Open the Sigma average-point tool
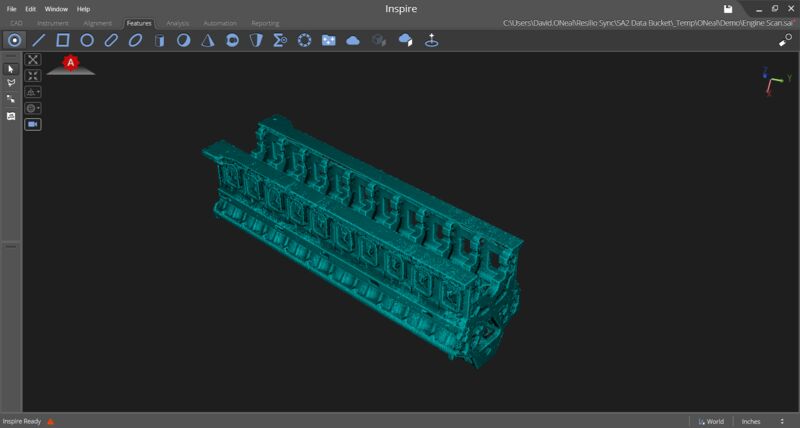Image resolution: width=800 pixels, height=428 pixels. (280, 40)
